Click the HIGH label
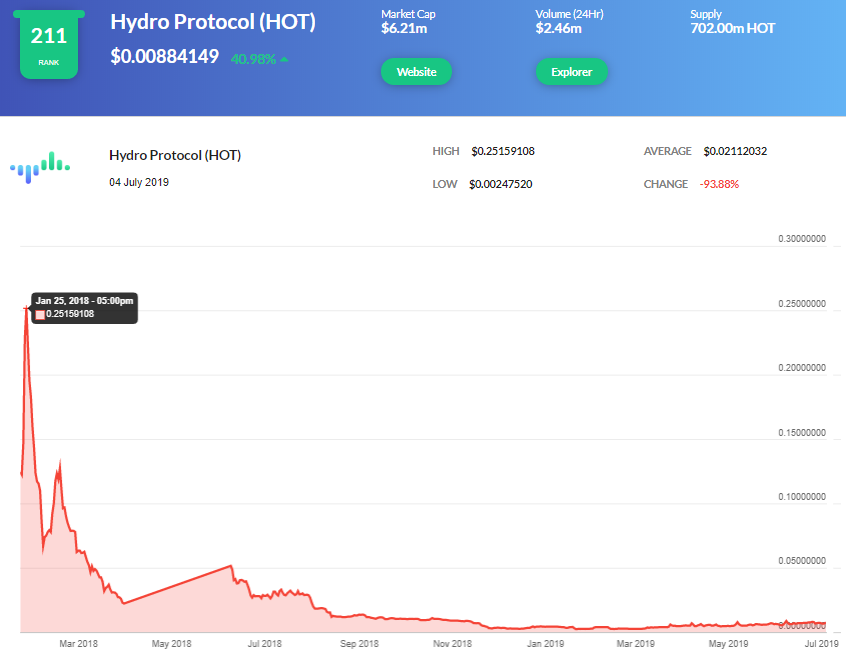 click(x=446, y=152)
